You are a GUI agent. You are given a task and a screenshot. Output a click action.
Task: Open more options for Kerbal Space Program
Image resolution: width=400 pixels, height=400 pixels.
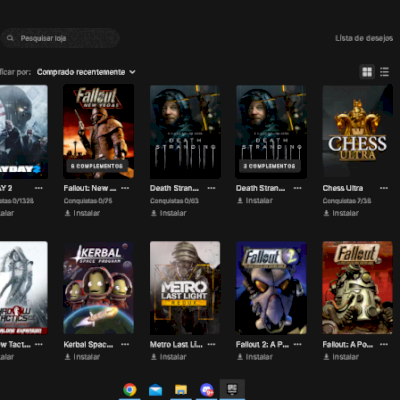tap(125, 344)
